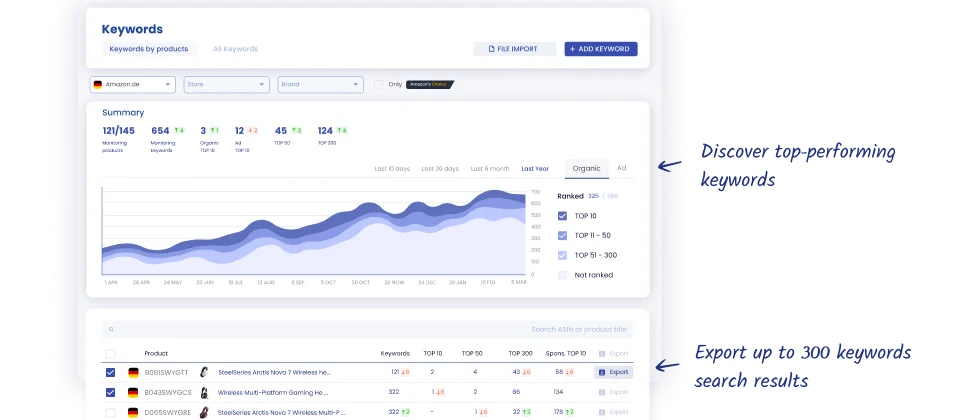The width and height of the screenshot is (977, 420).
Task: Uncheck the TOP 10 ranked checkbox
Action: [x=563, y=215]
